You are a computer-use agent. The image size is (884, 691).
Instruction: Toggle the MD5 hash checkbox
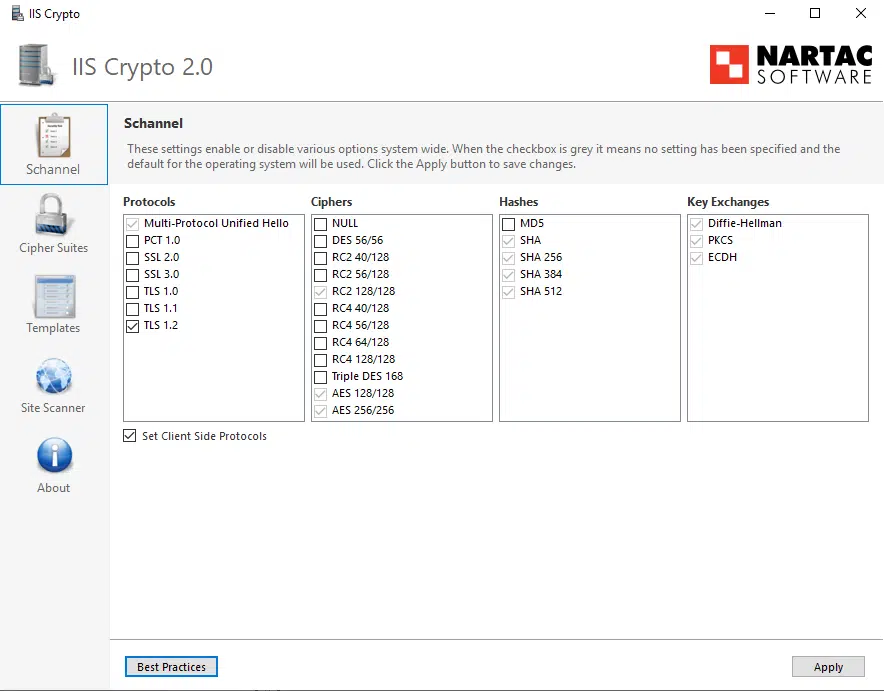click(509, 224)
